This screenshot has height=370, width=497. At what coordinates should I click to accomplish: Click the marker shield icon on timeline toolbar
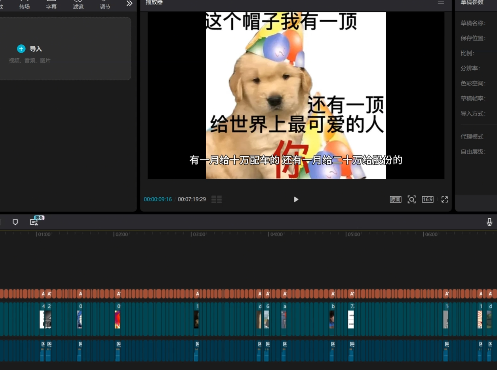pyautogui.click(x=15, y=222)
